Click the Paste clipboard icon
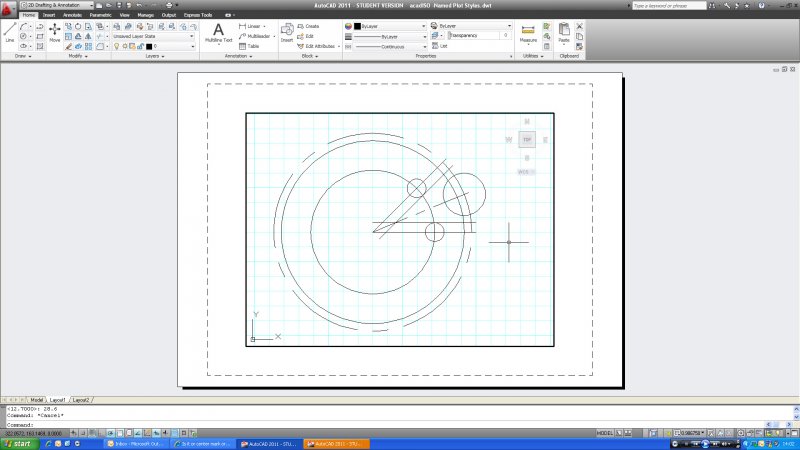Image resolution: width=800 pixels, height=450 pixels. coord(564,32)
